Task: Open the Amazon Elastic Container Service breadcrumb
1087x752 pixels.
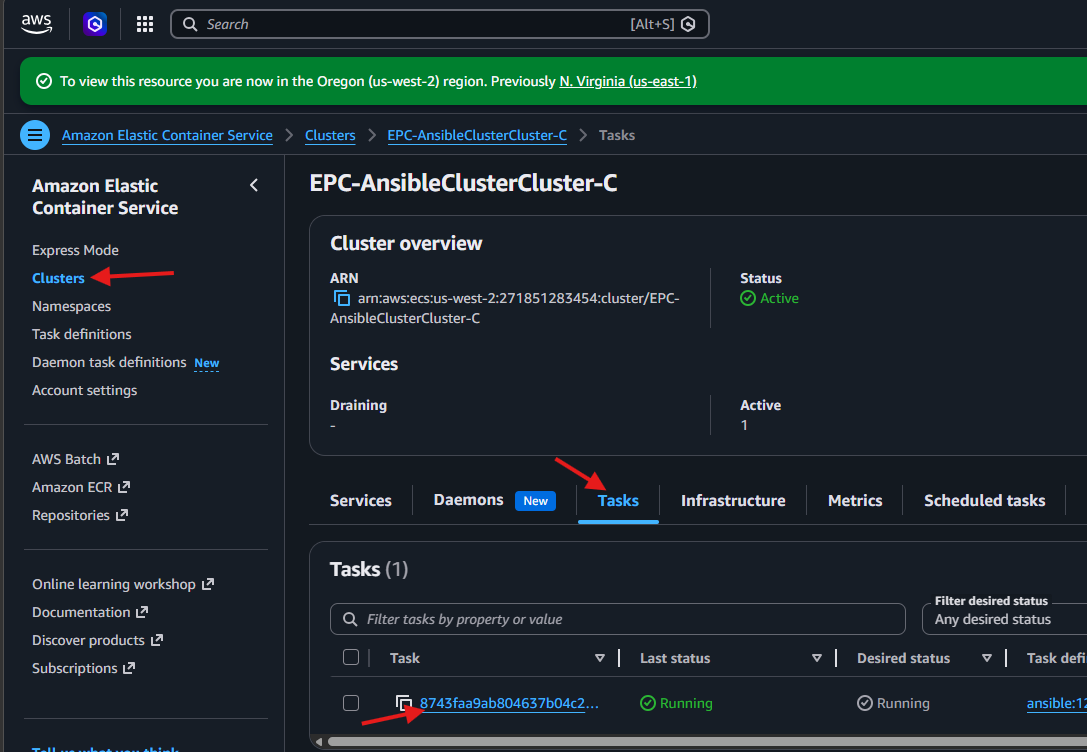Action: pos(167,135)
